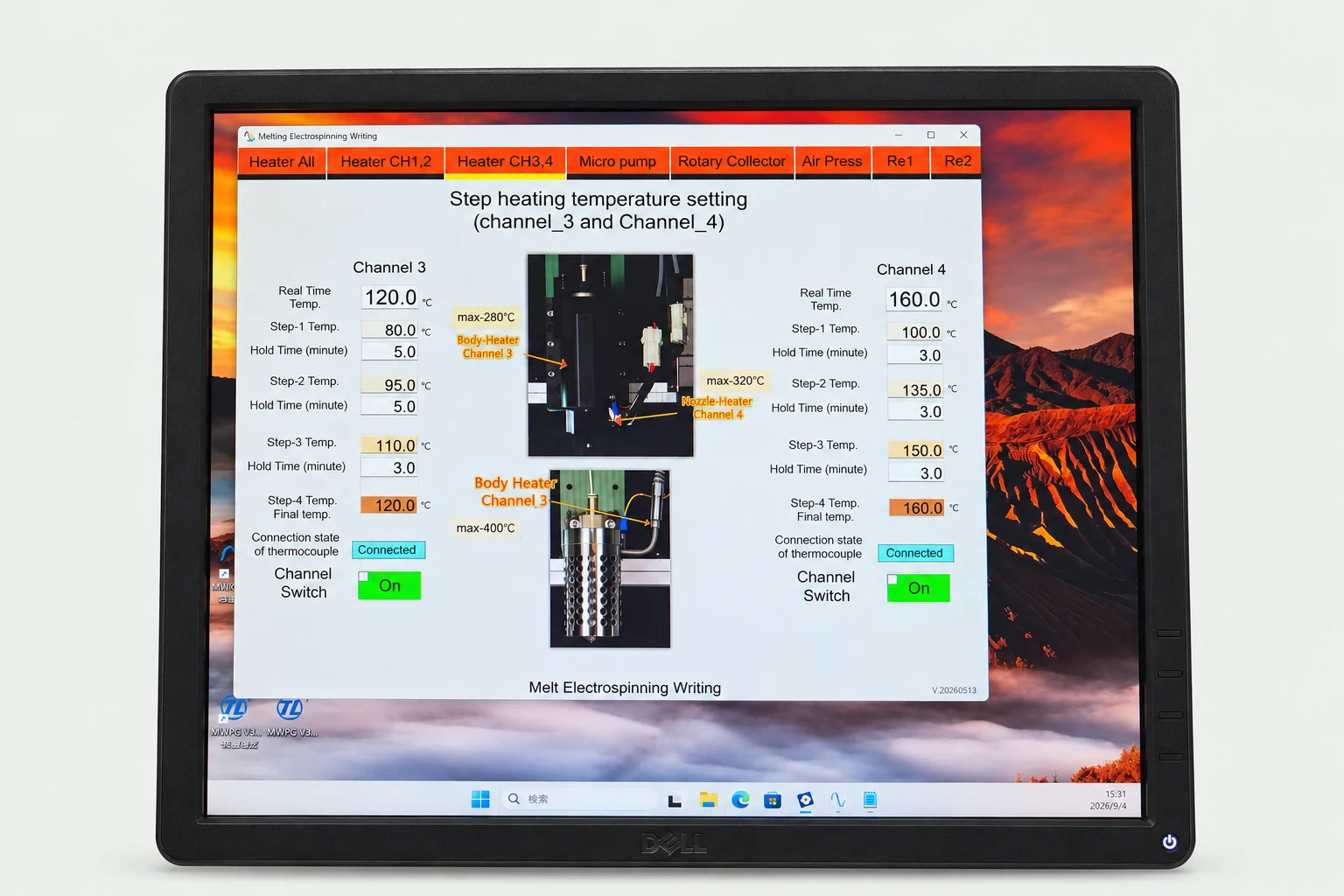Click the taskbar search box

(x=577, y=799)
